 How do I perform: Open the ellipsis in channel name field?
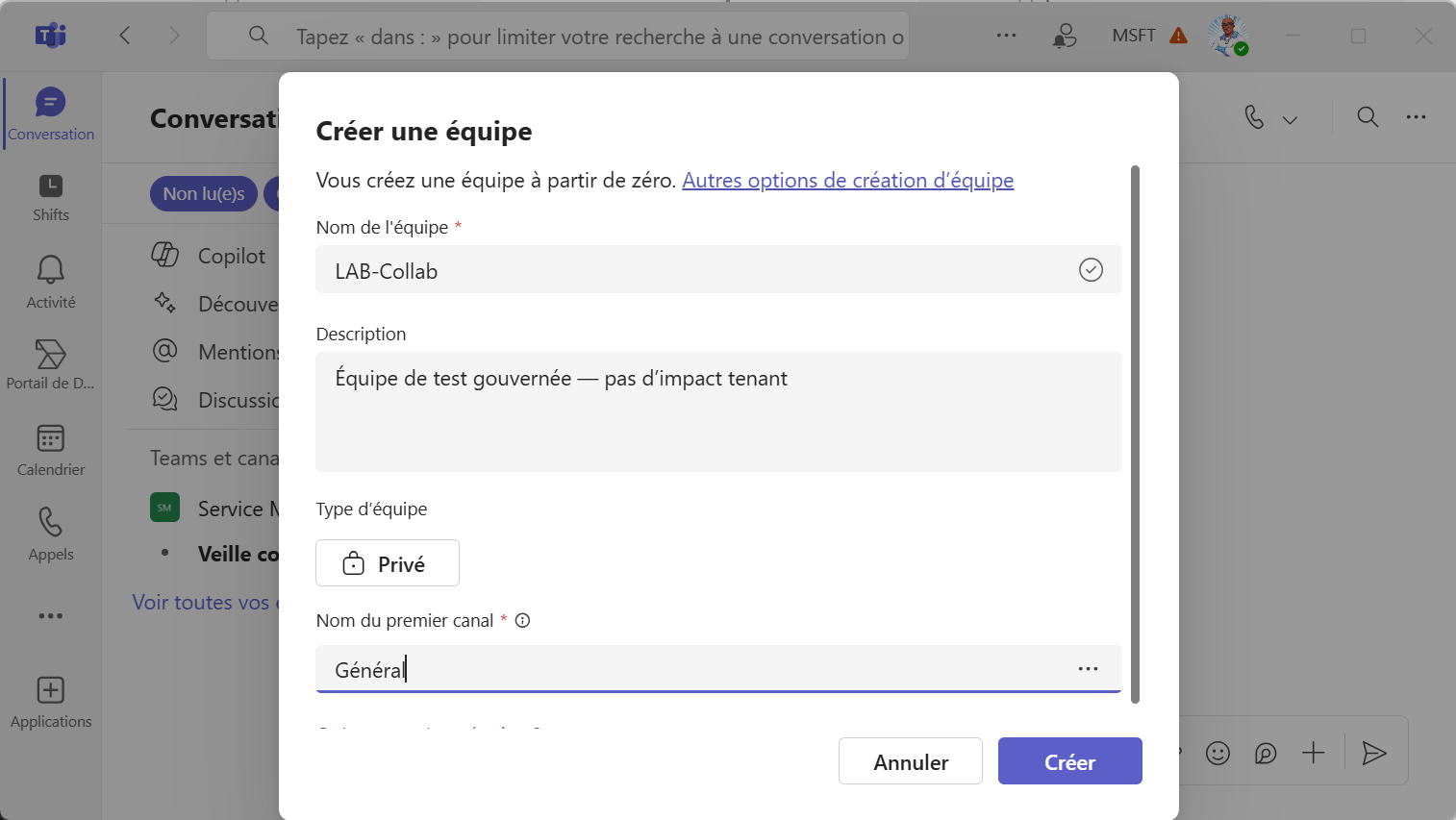coord(1088,669)
